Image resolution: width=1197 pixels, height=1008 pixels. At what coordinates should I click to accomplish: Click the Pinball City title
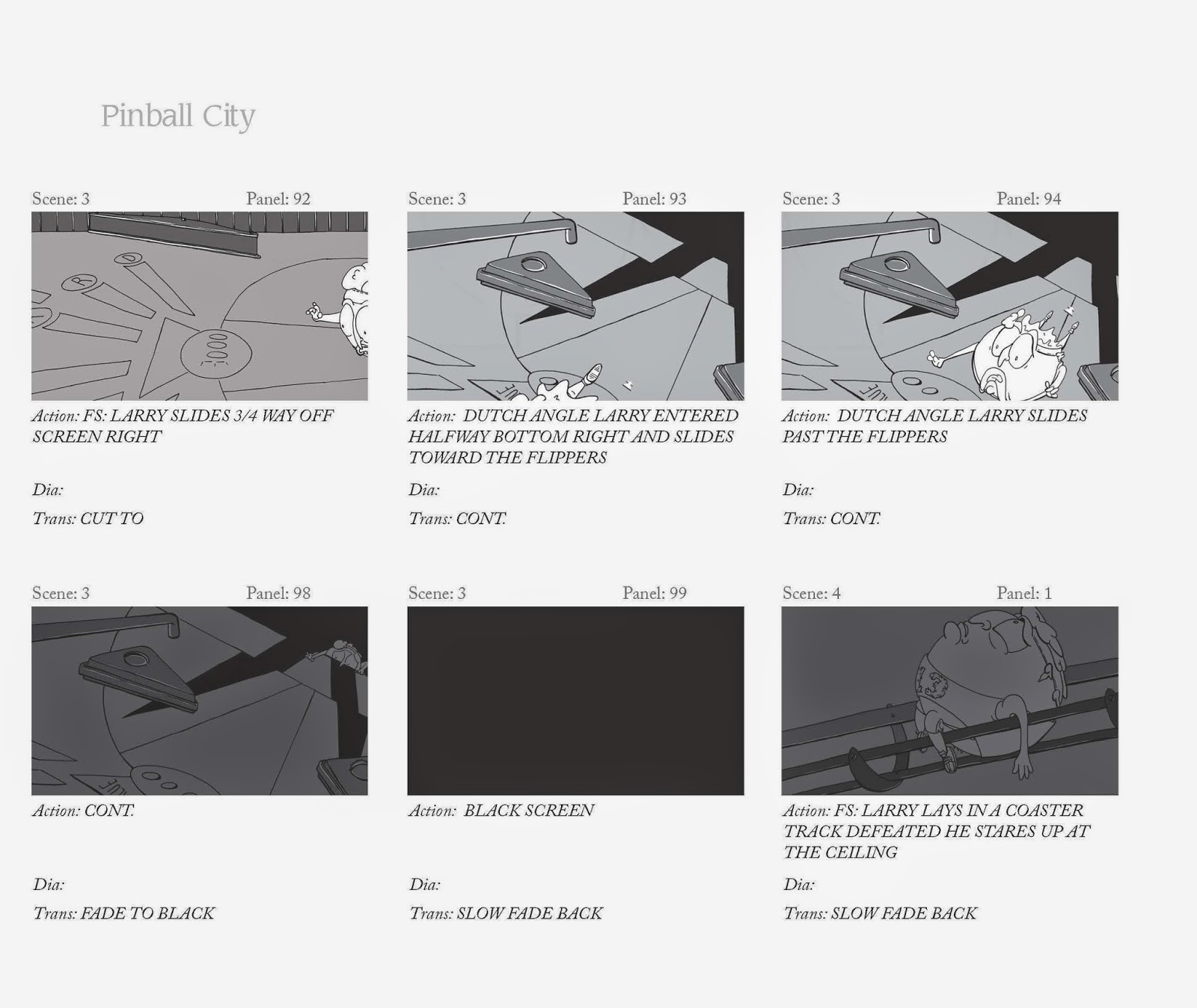point(178,117)
